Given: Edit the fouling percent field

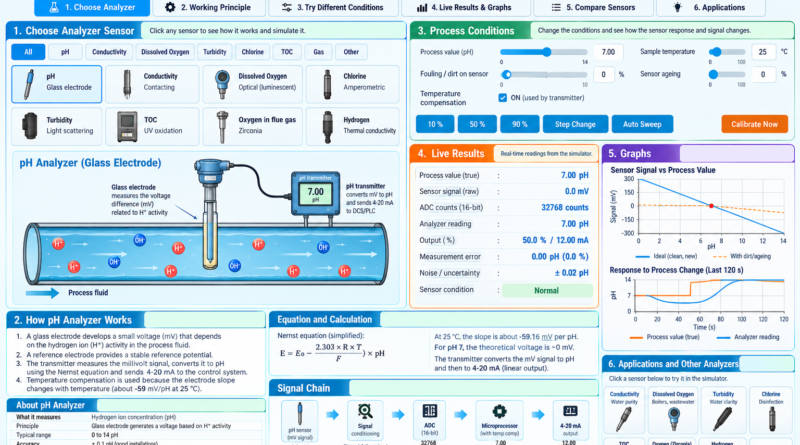Looking at the screenshot, I should click(604, 75).
